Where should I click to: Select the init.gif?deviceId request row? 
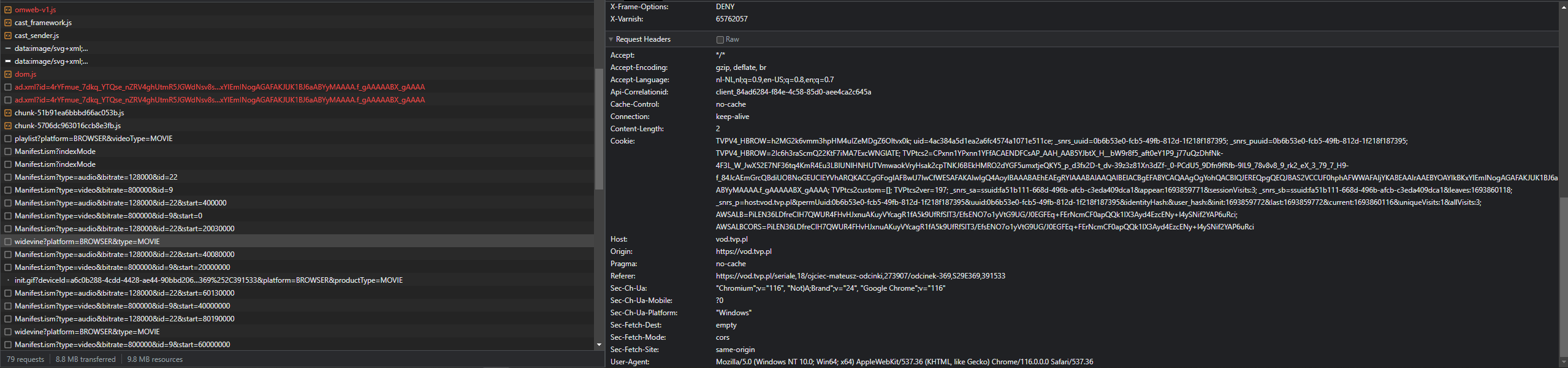208,280
